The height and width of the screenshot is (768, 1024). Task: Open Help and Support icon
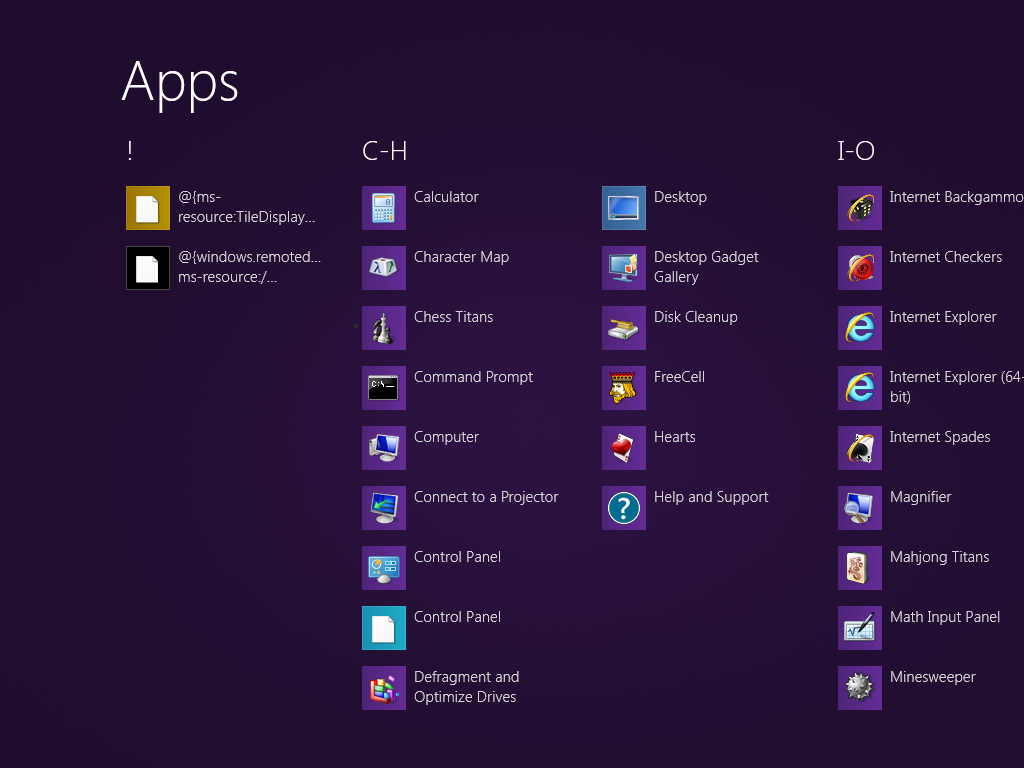click(624, 508)
